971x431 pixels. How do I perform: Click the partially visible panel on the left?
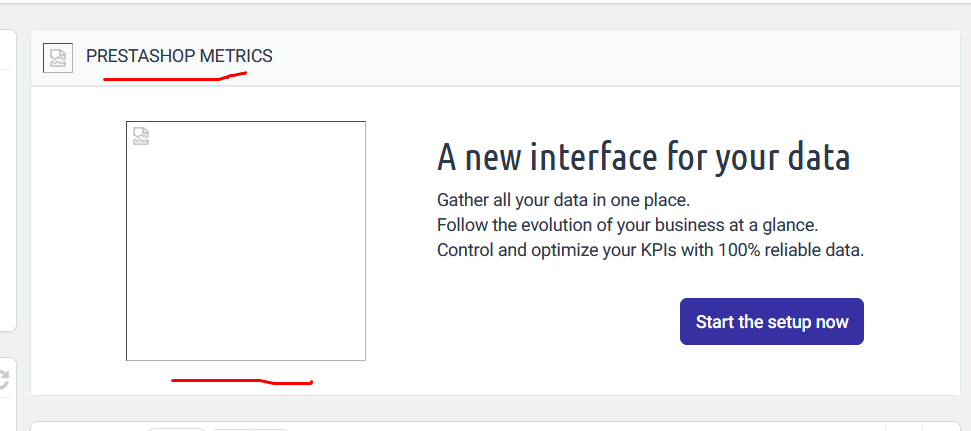click(x=7, y=180)
